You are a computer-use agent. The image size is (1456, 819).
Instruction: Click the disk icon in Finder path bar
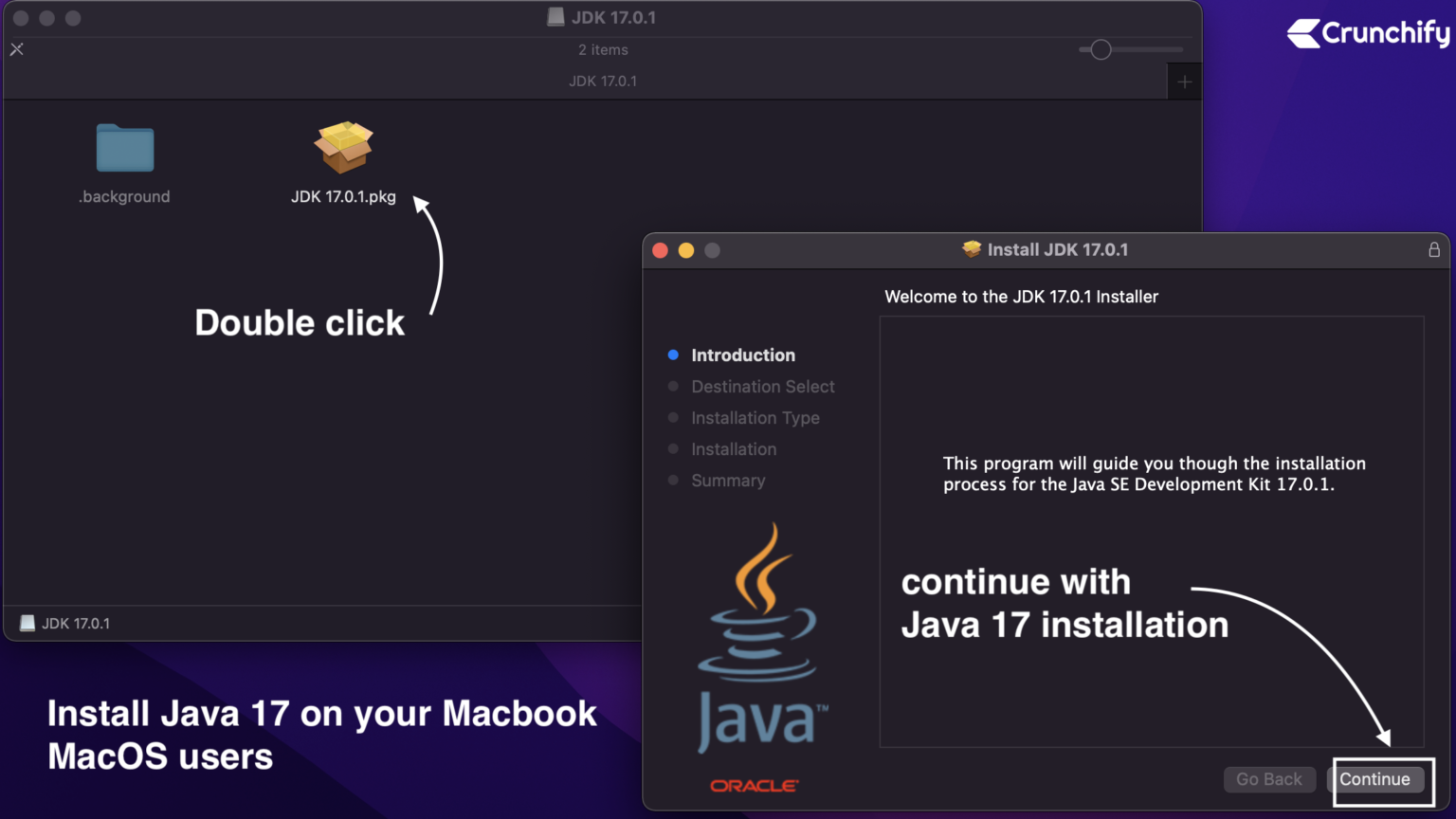pos(27,623)
